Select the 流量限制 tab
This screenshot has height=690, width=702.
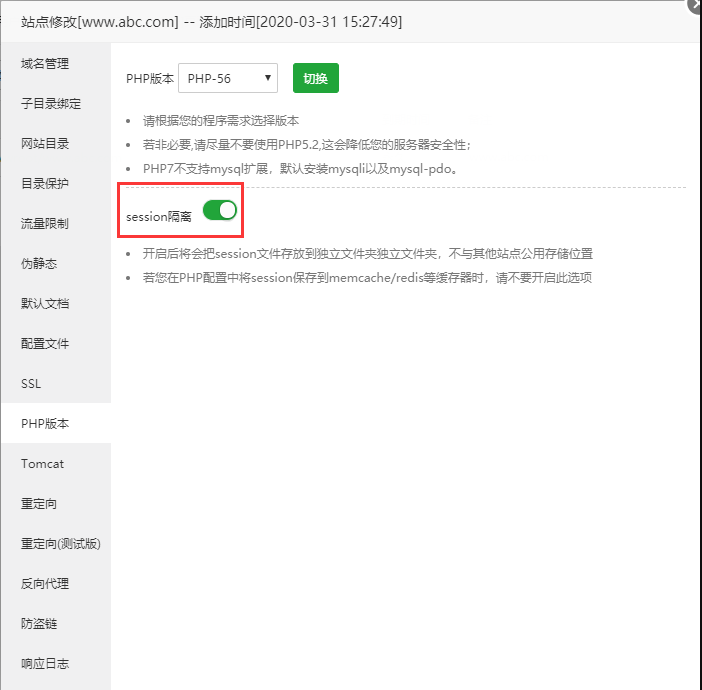(x=56, y=223)
